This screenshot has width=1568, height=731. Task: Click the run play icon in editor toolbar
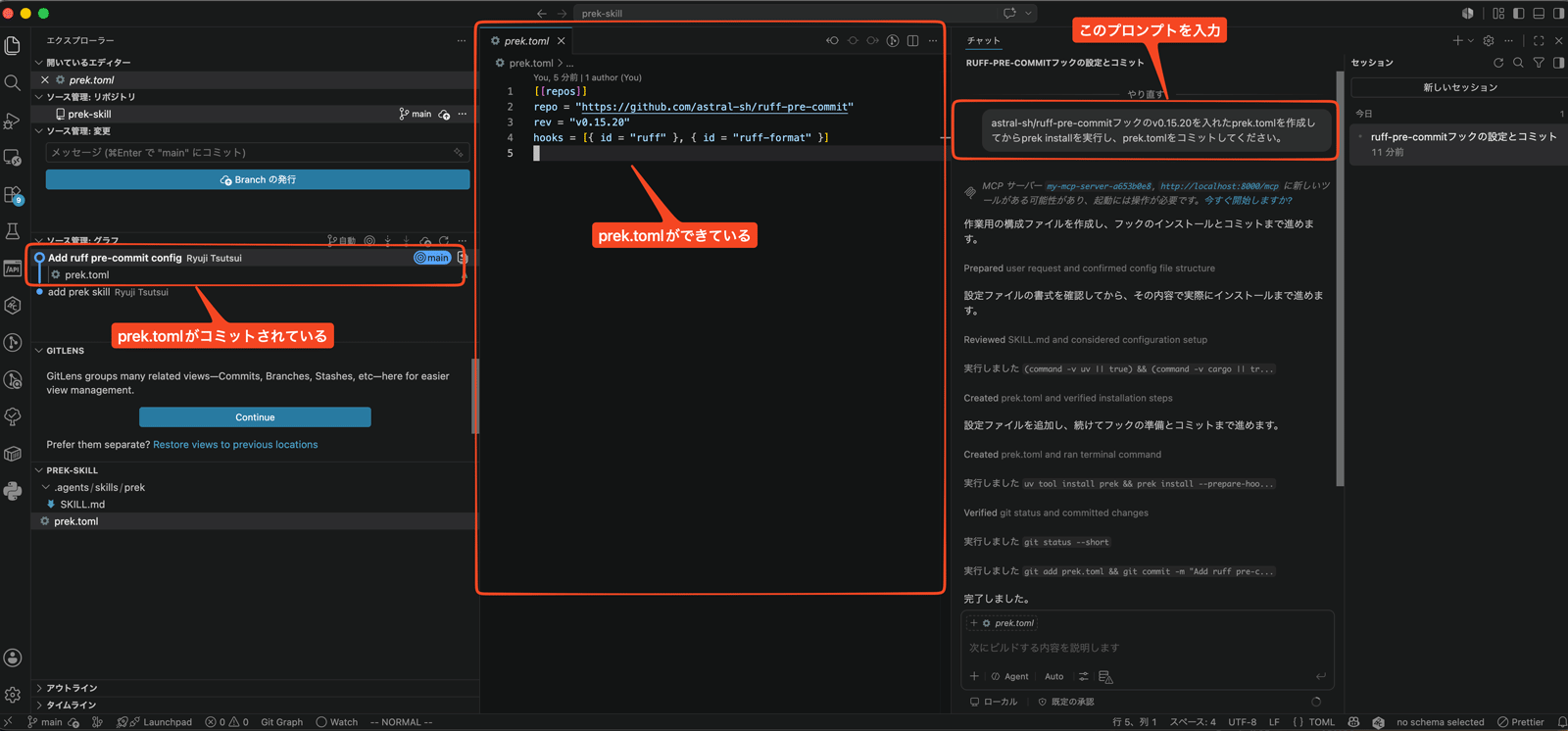click(893, 41)
